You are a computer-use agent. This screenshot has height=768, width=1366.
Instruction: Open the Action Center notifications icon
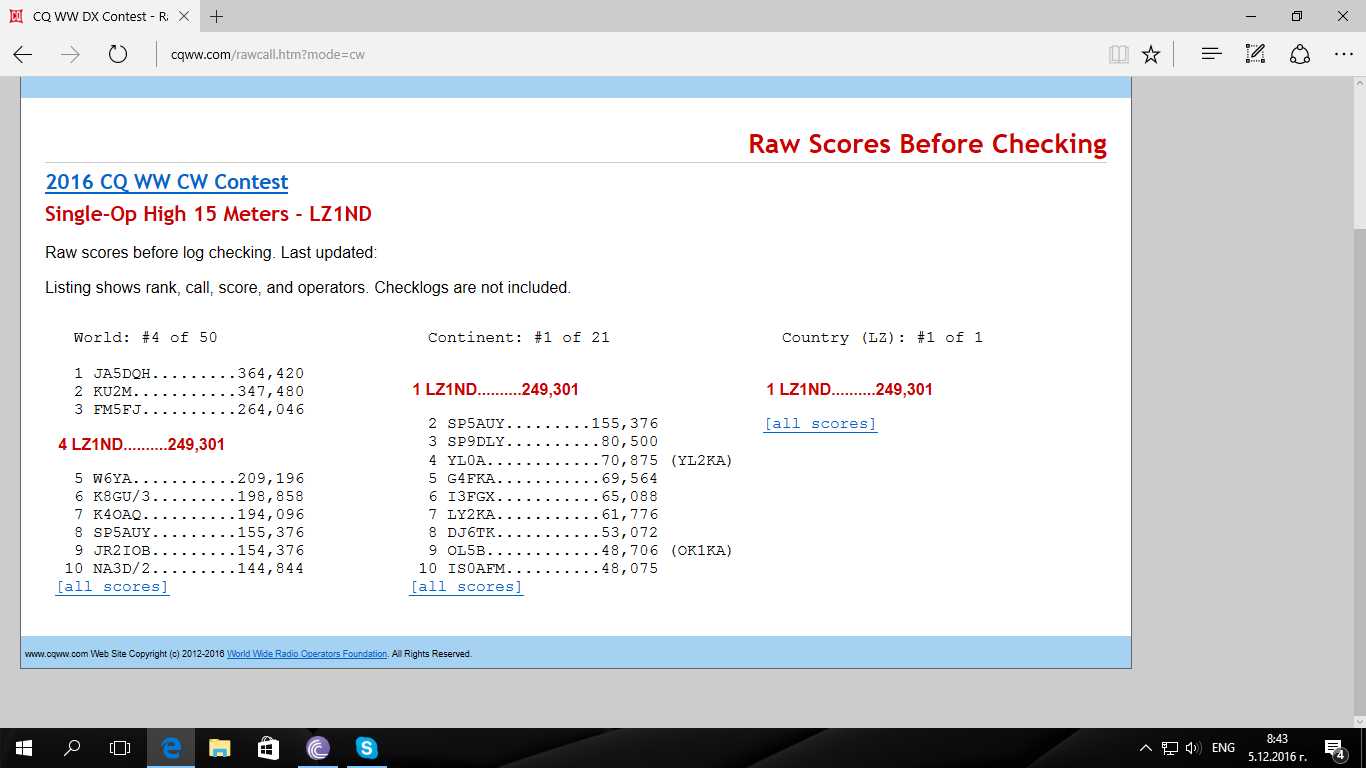(1333, 748)
